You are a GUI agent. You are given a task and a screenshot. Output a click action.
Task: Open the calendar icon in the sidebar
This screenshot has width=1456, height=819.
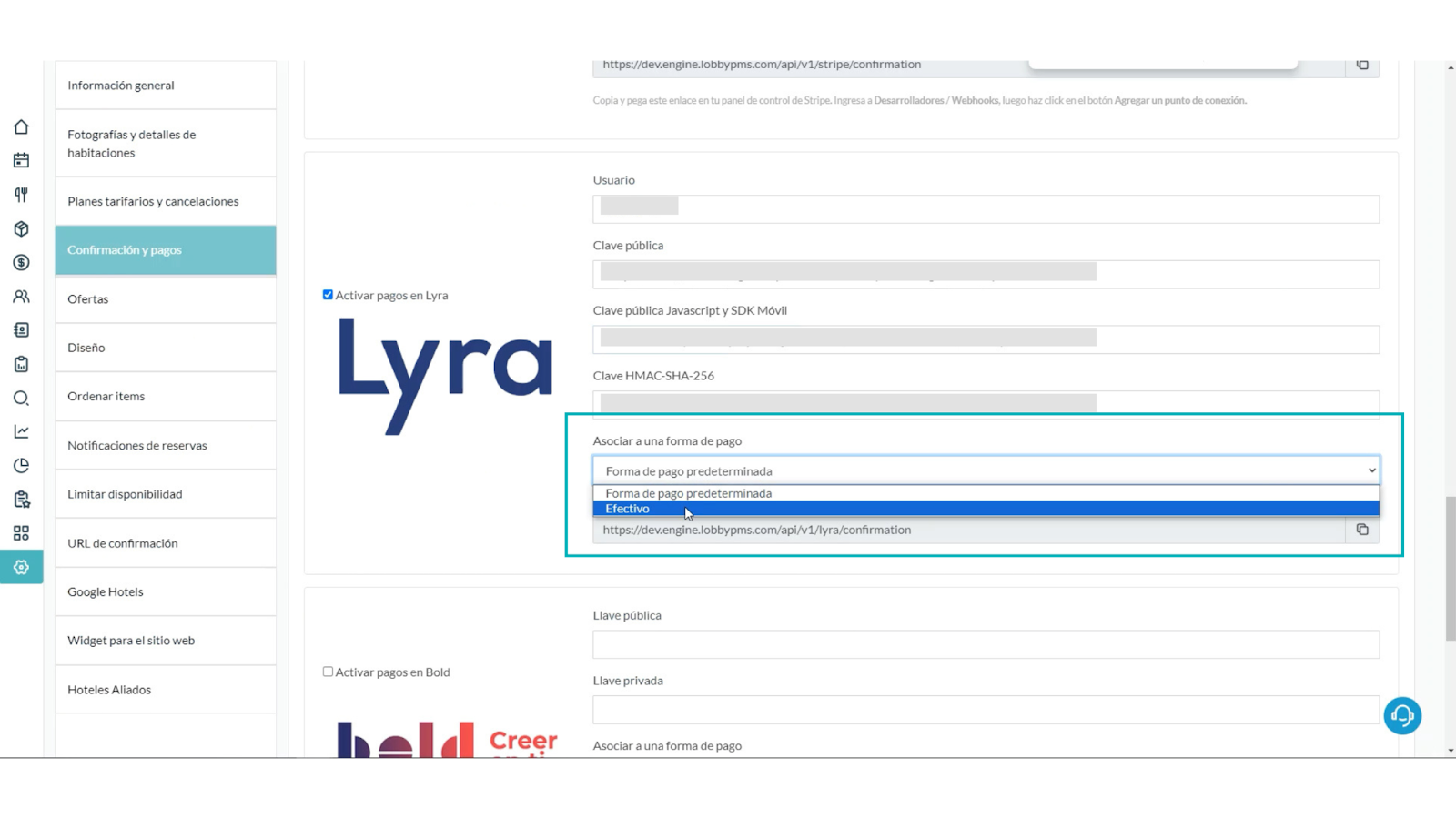(21, 160)
